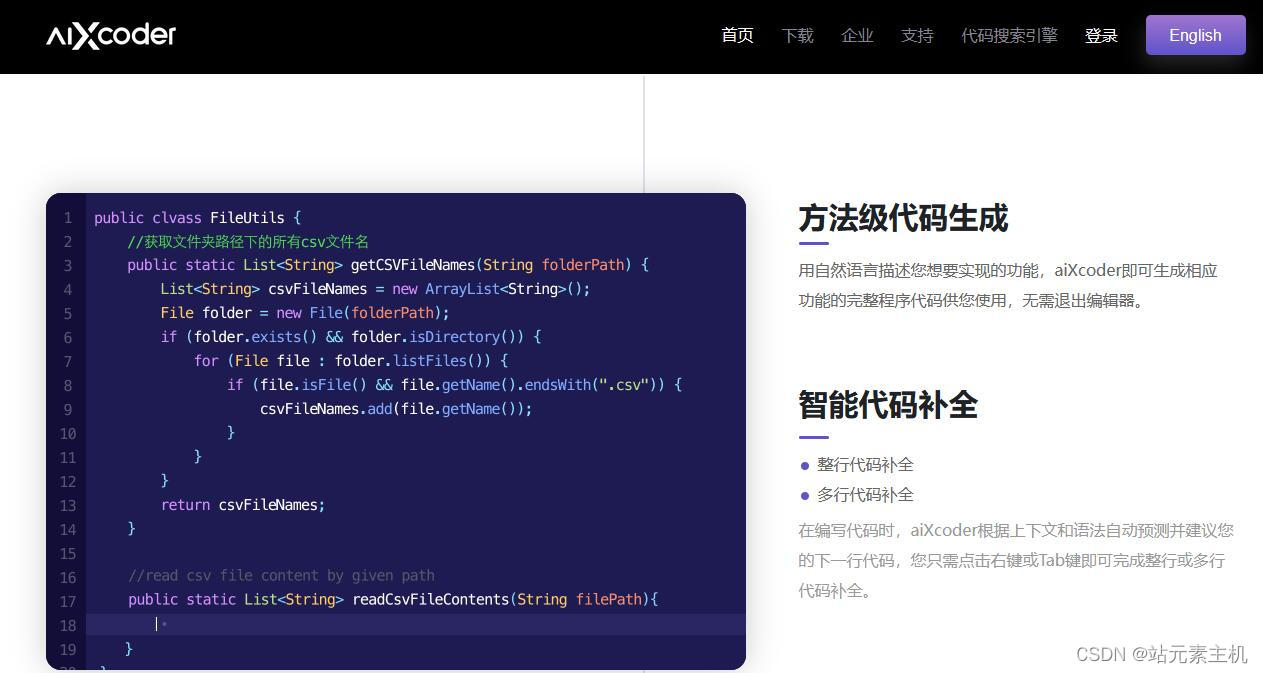This screenshot has height=673, width=1263.
Task: Select the 整行代码补全 bullet item
Action: click(x=864, y=465)
